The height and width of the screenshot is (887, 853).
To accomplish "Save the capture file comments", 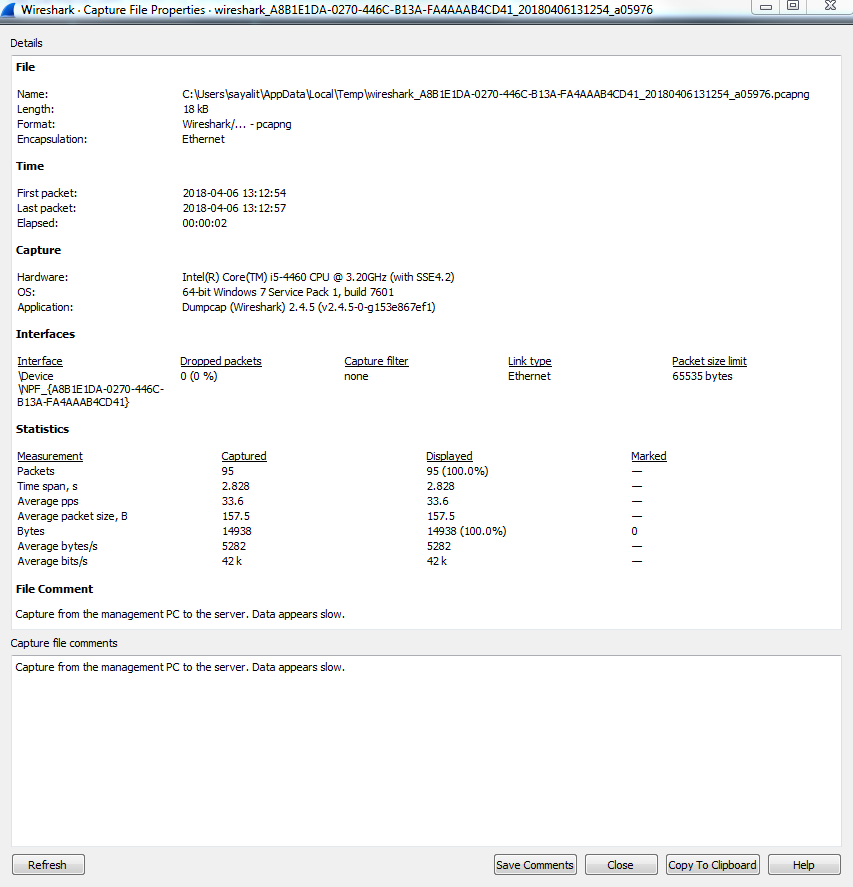I will point(535,864).
